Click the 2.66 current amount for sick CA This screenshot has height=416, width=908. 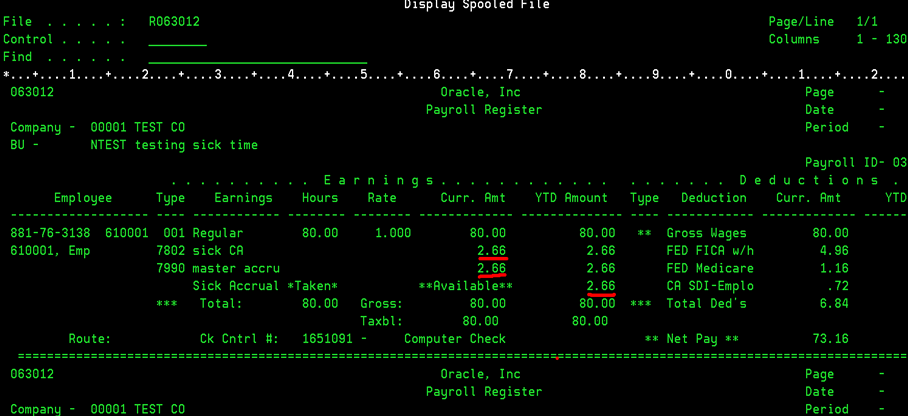click(x=492, y=251)
